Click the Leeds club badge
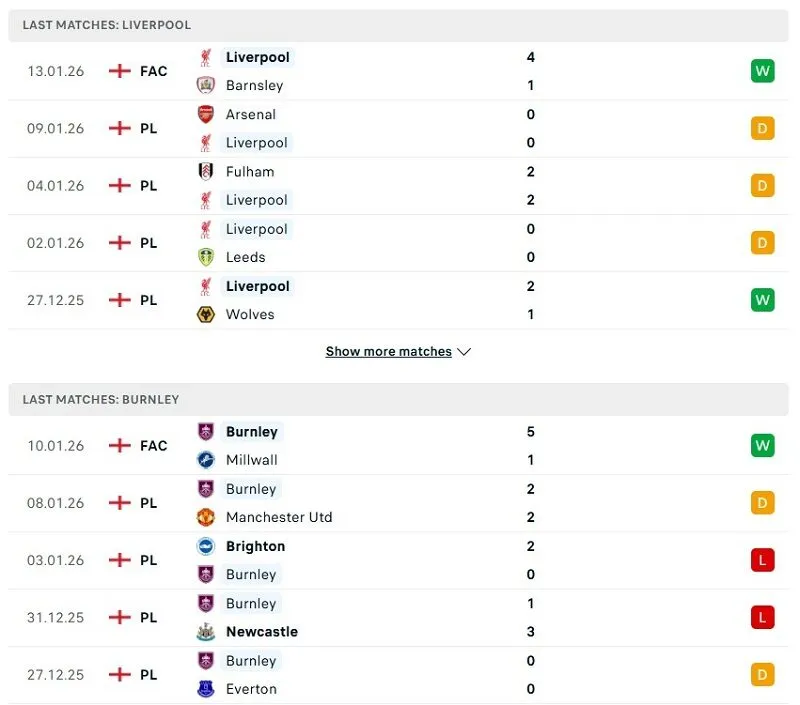 [x=206, y=257]
